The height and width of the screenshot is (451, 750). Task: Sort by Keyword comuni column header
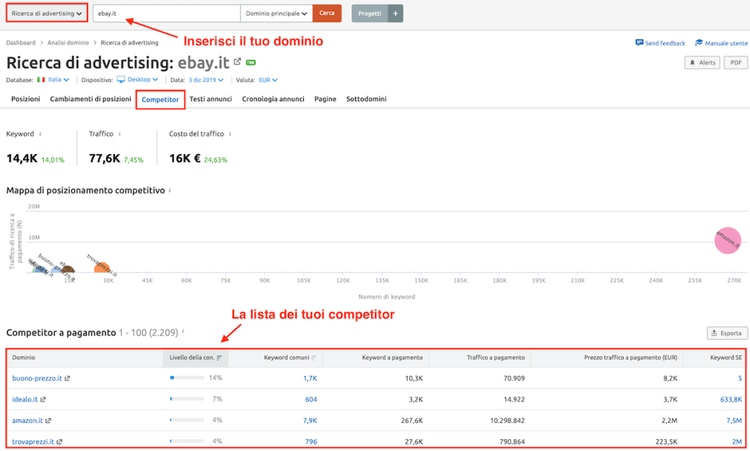click(x=290, y=358)
